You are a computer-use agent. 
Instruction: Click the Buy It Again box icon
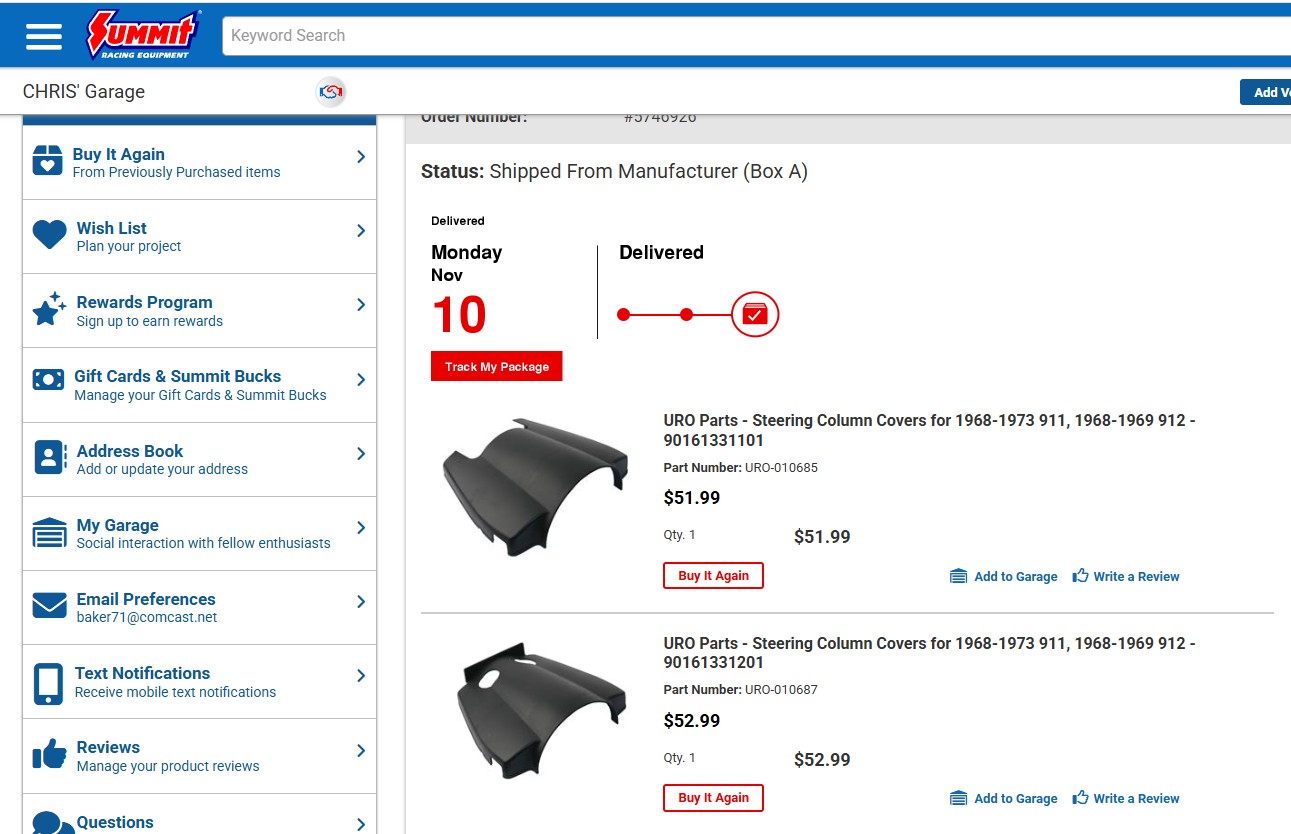point(48,161)
